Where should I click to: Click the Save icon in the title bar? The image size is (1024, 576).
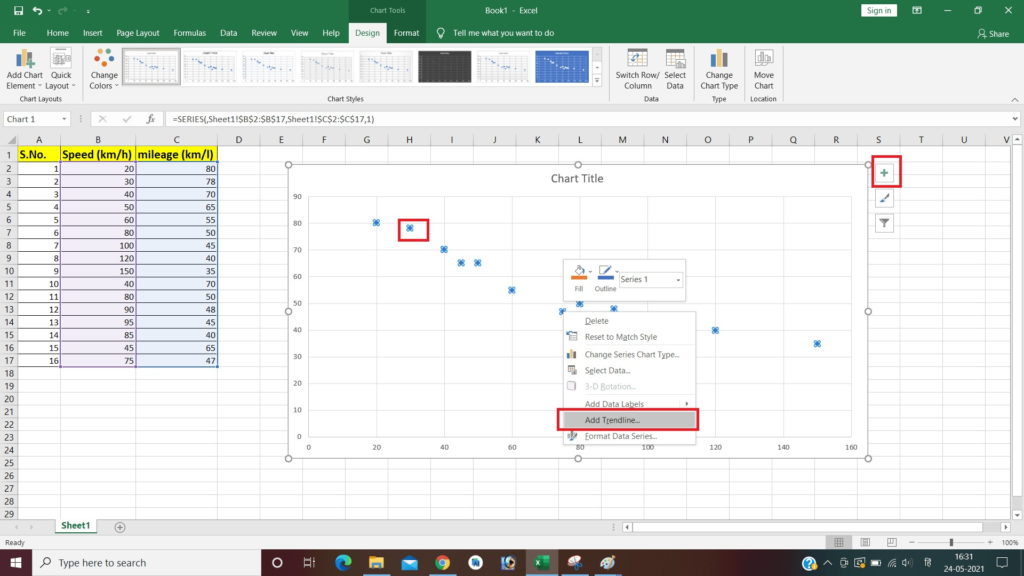[18, 10]
